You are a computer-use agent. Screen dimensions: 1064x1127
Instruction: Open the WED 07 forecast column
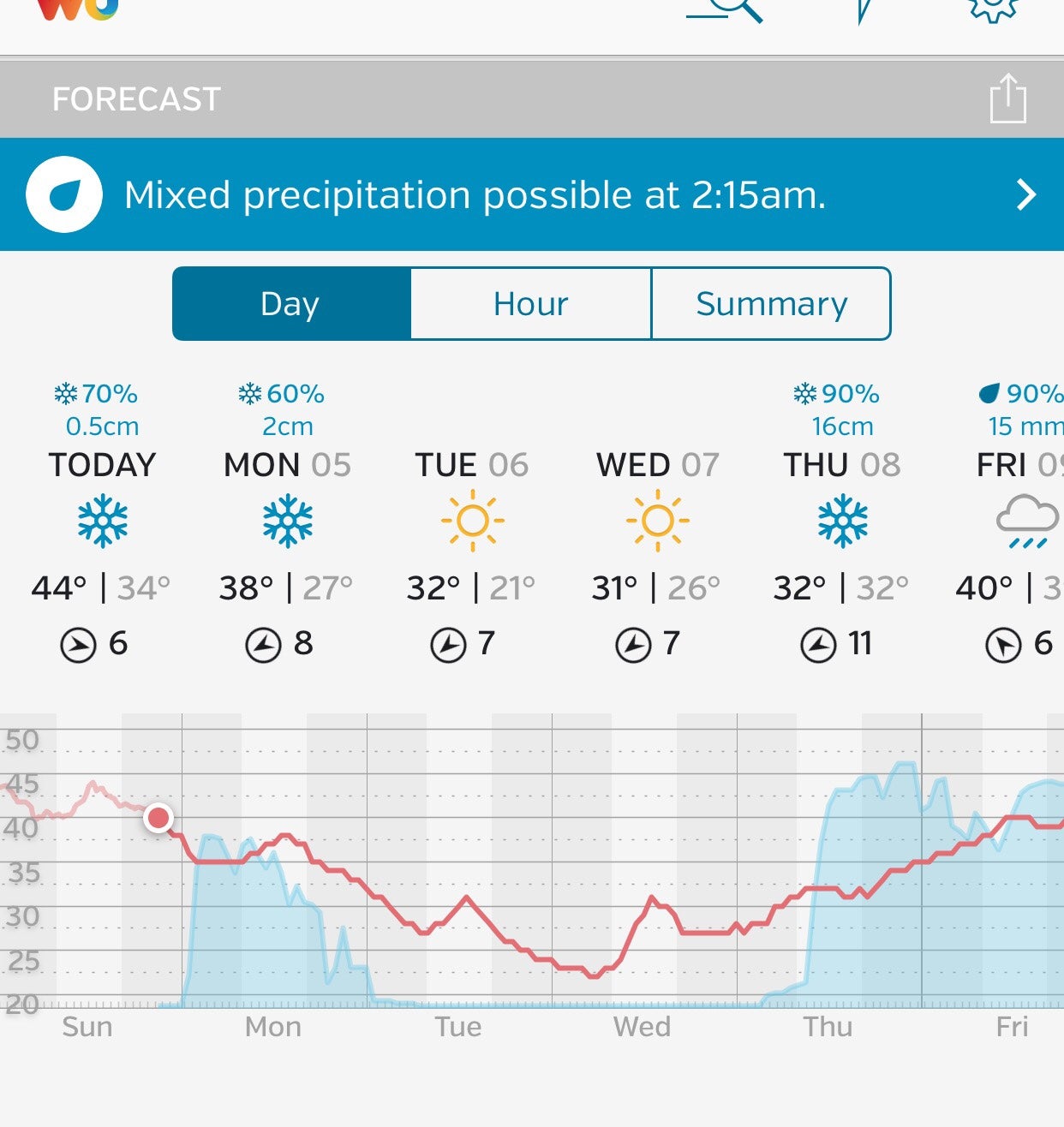[657, 465]
